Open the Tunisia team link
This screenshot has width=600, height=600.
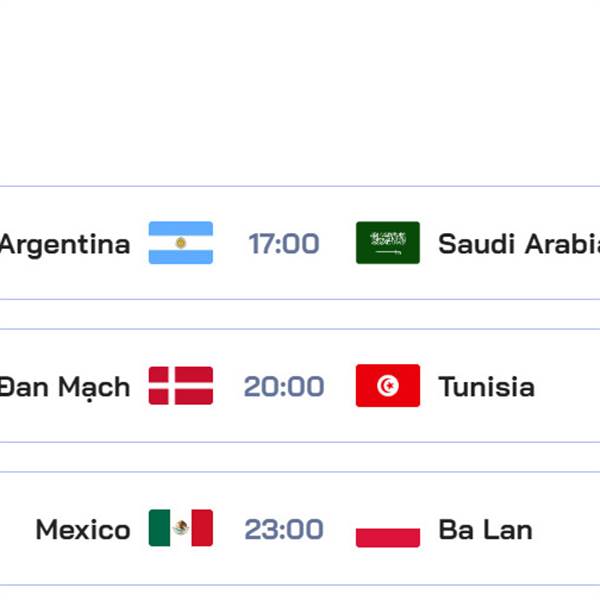tap(486, 386)
